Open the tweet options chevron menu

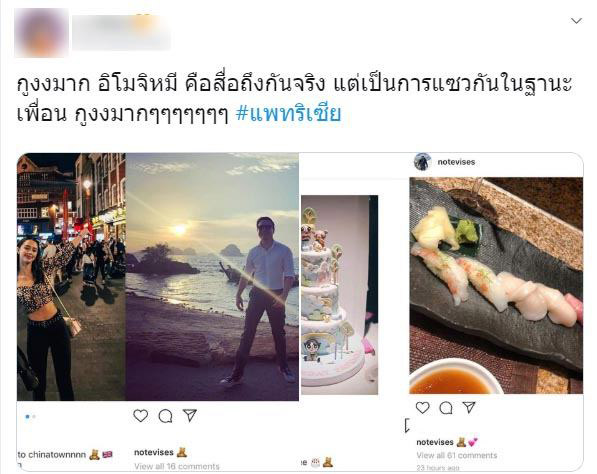[576, 21]
